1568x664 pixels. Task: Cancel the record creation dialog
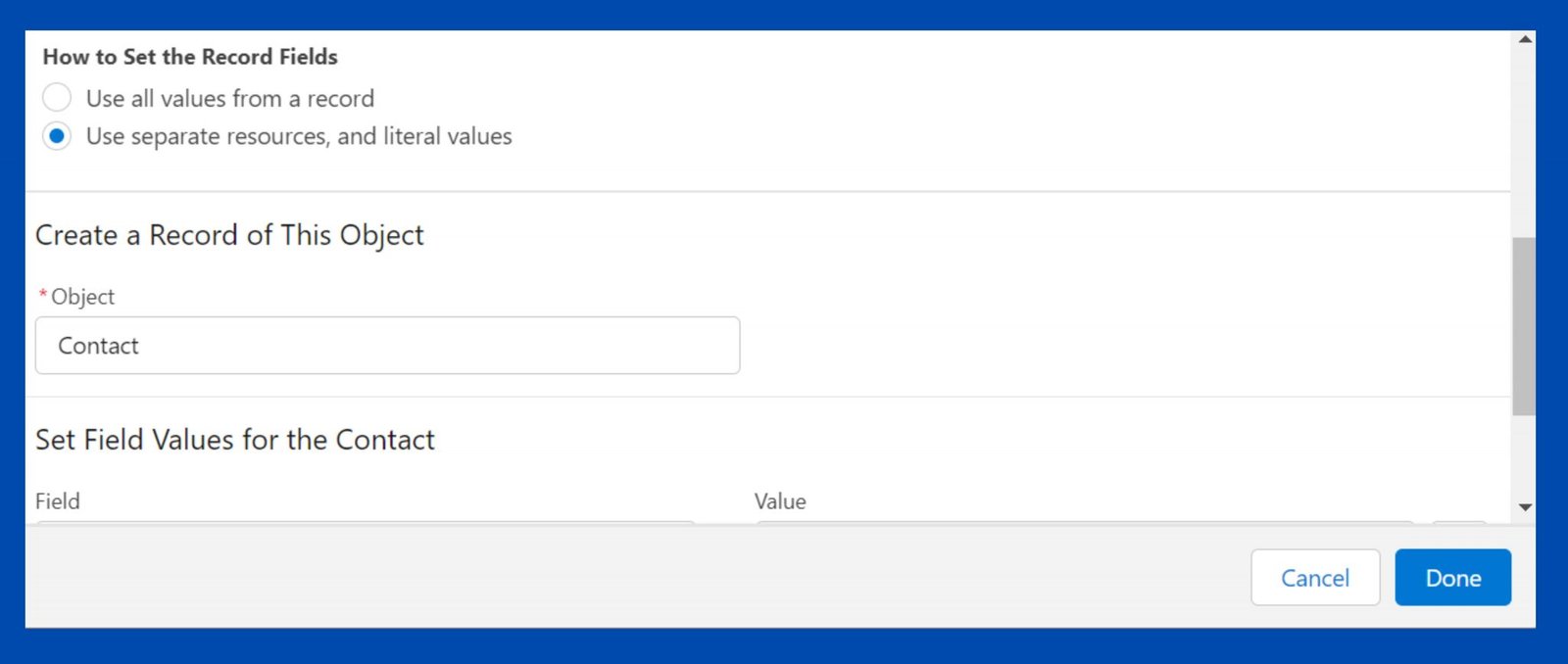coord(1315,578)
